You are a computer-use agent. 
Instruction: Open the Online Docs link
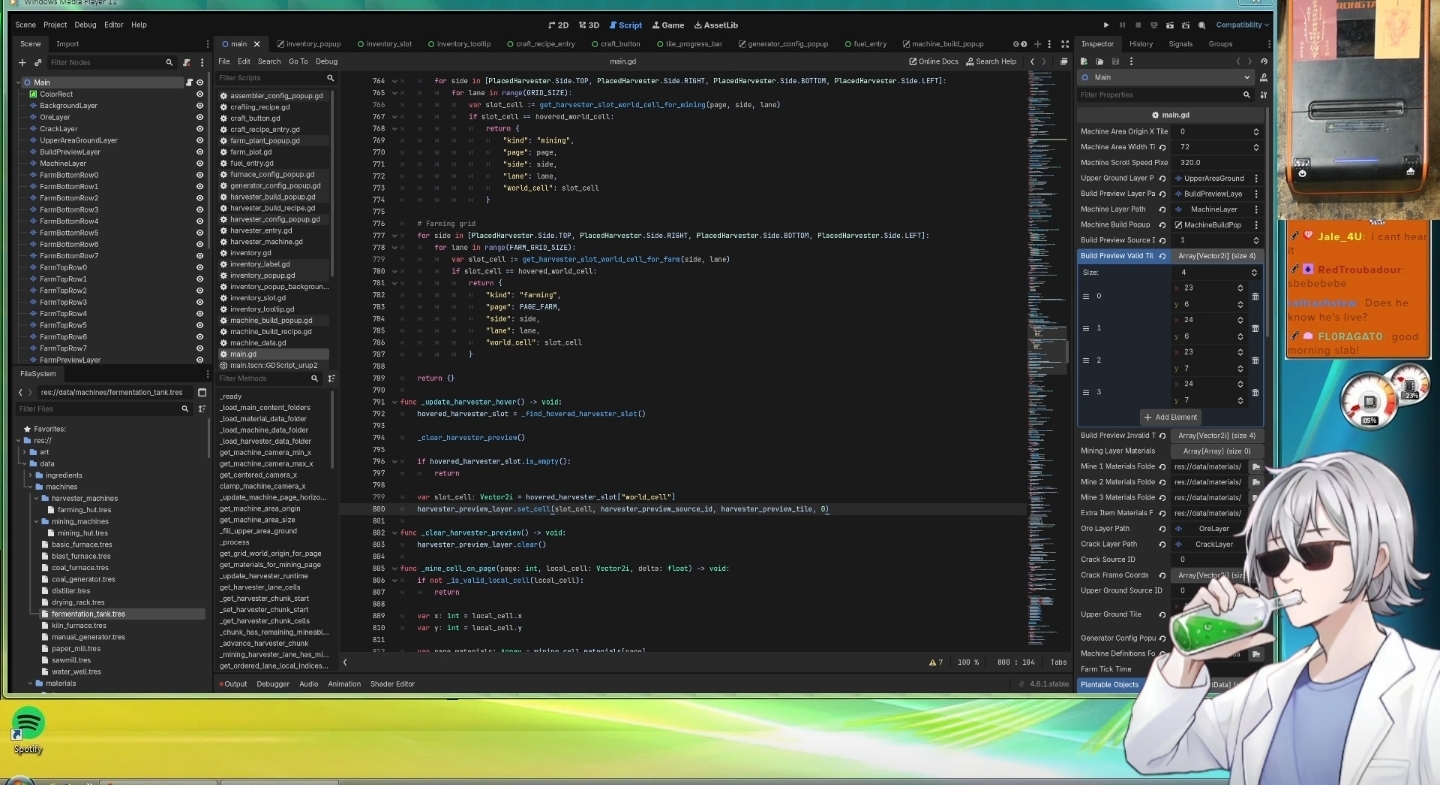[x=934, y=62]
